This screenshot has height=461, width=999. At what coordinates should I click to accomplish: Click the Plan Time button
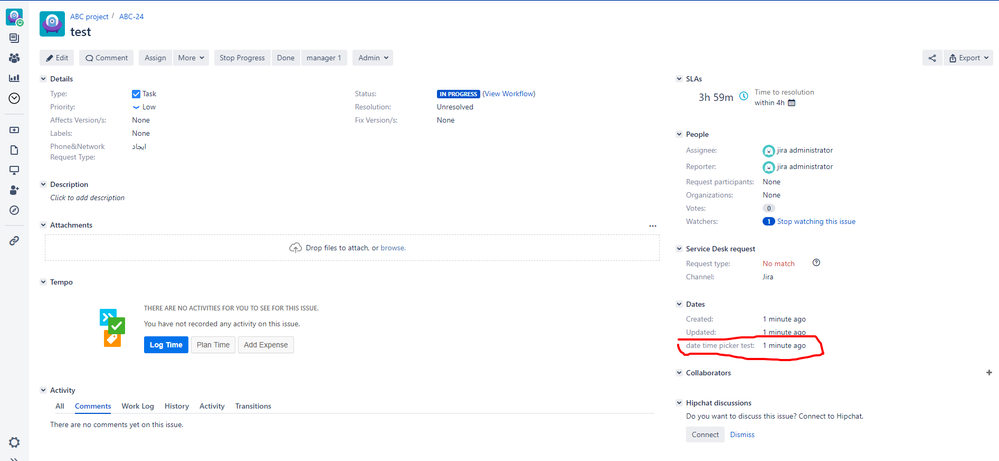click(213, 345)
